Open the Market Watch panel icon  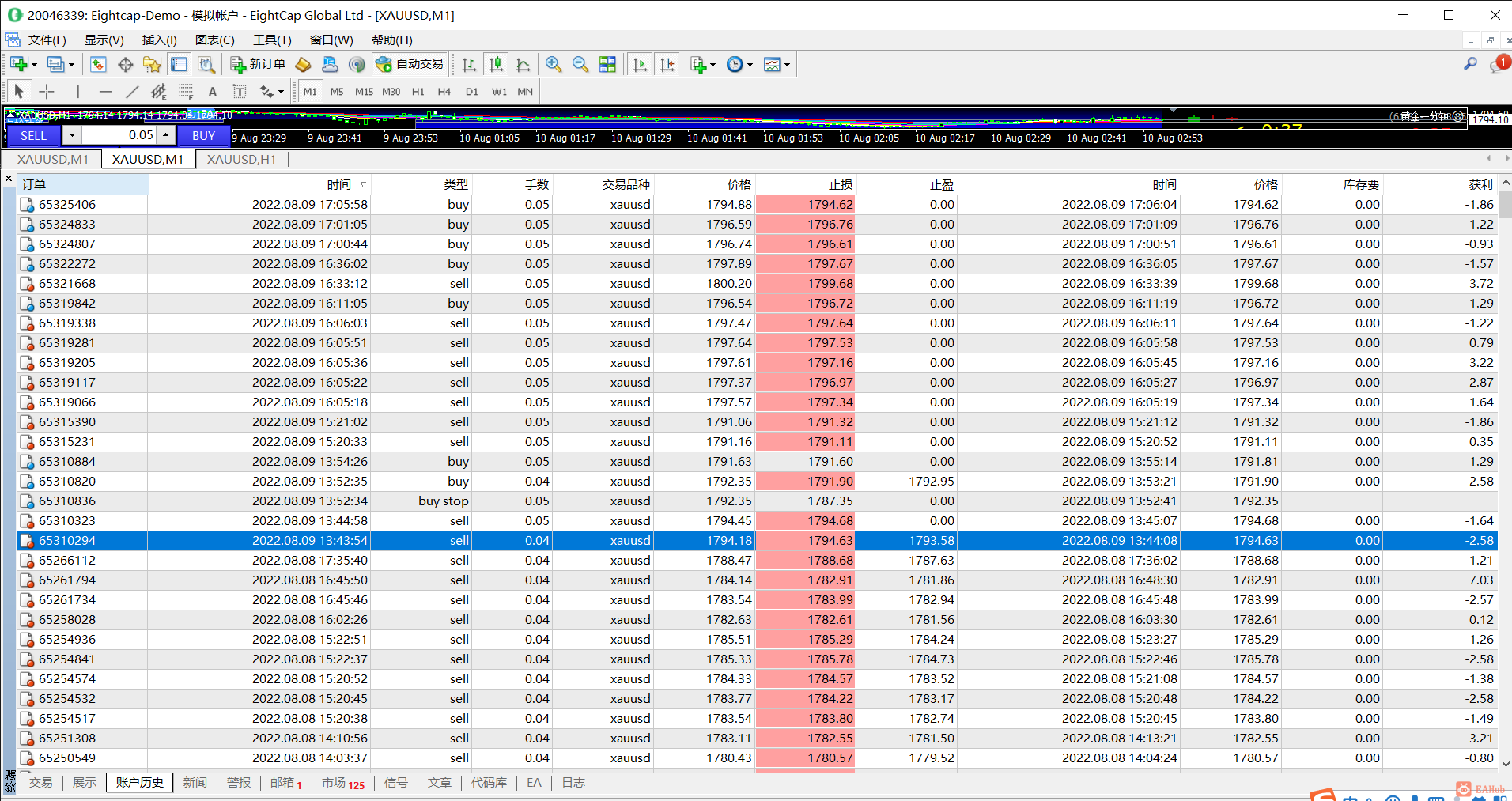pyautogui.click(x=98, y=64)
